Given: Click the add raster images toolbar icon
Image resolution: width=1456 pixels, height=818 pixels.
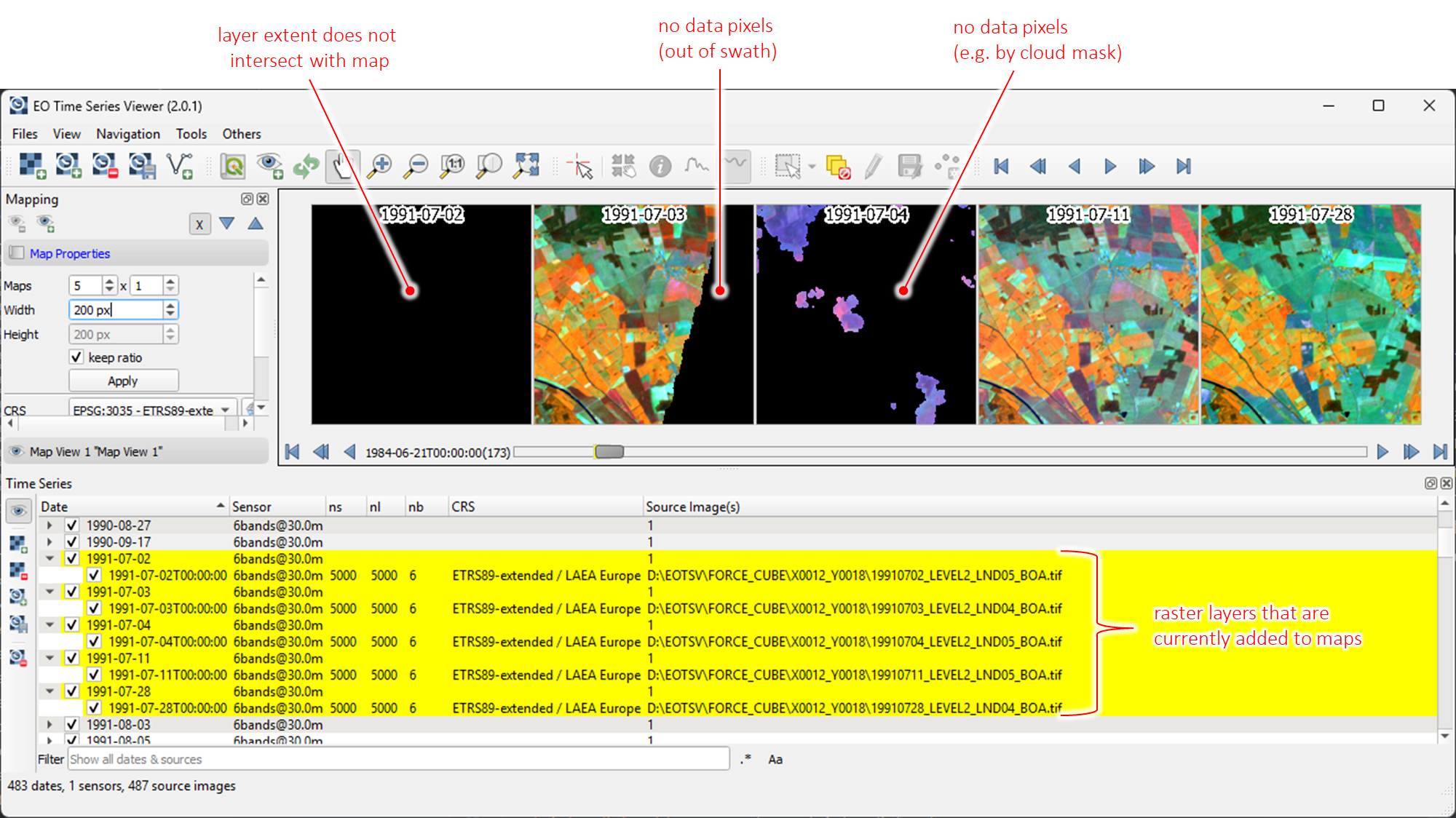Looking at the screenshot, I should [x=32, y=166].
